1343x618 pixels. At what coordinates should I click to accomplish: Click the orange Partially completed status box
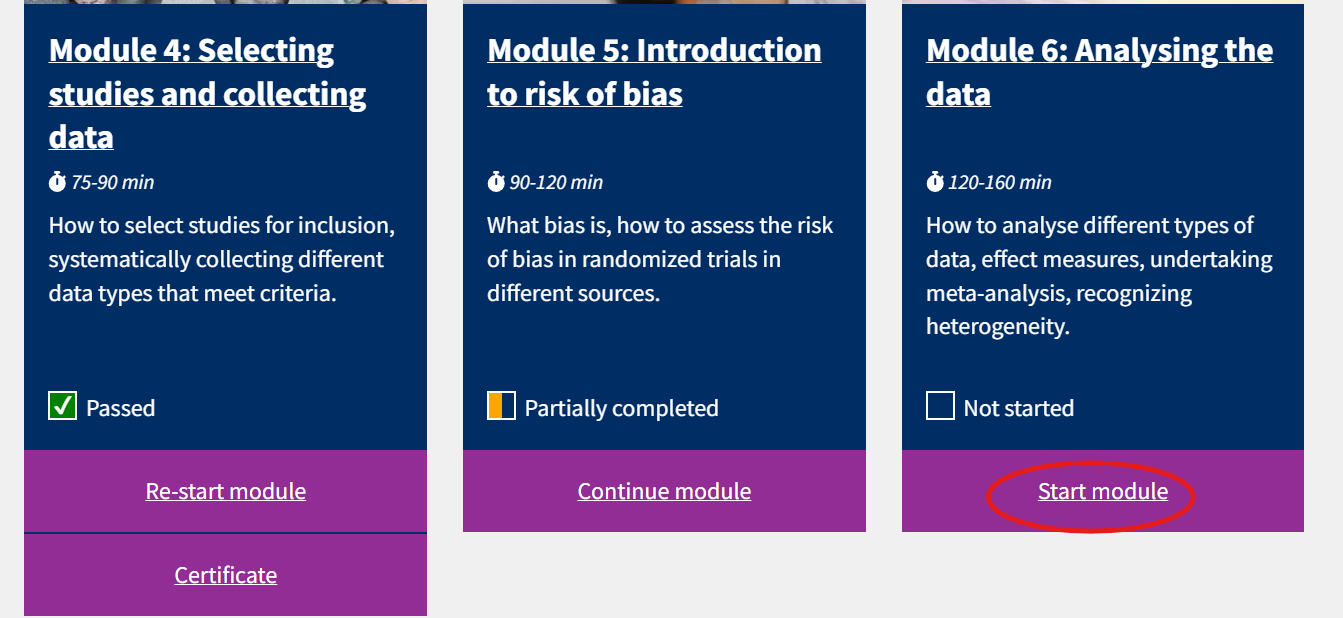[x=502, y=406]
